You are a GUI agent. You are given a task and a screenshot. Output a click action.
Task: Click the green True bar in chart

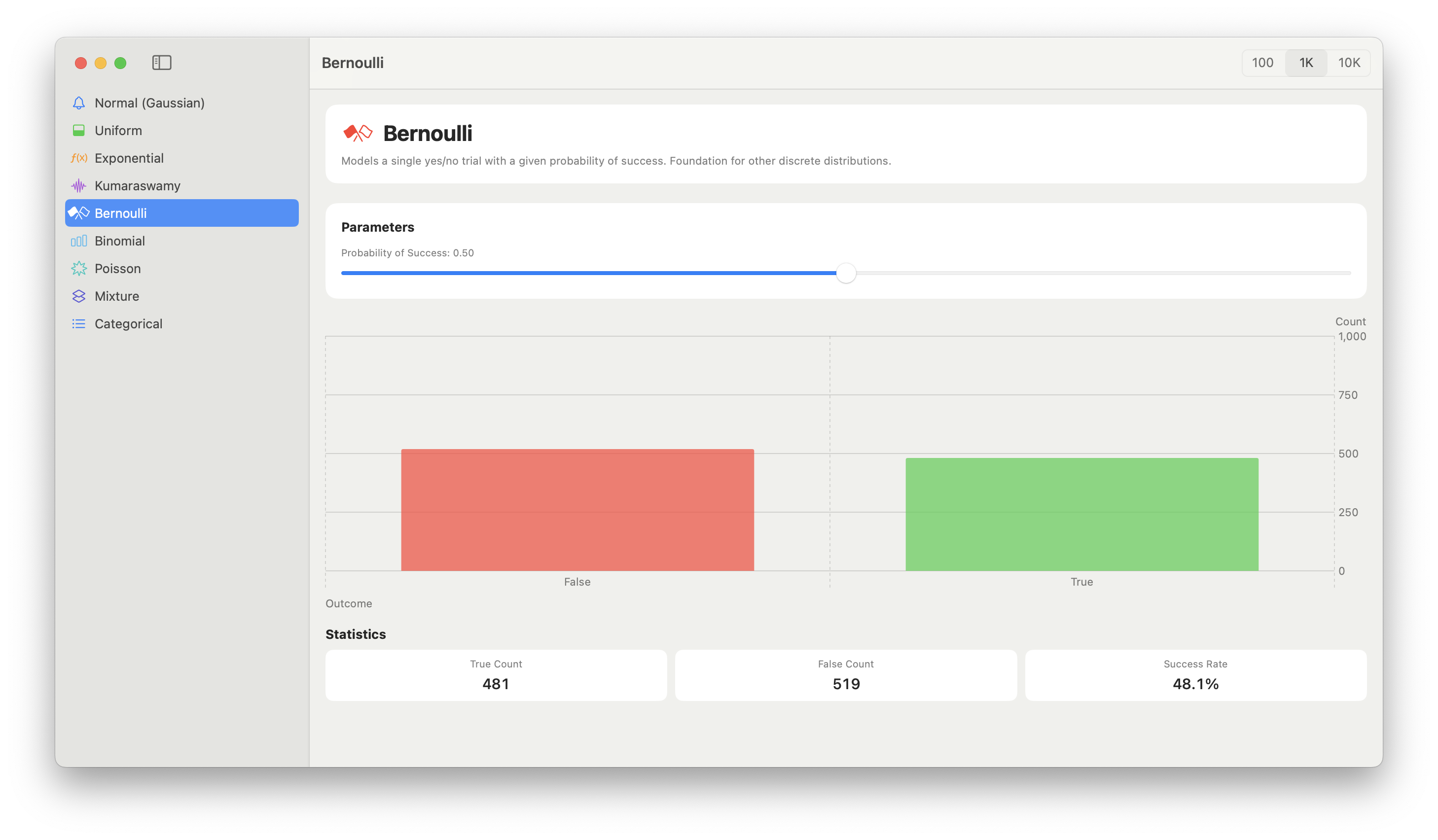1081,514
